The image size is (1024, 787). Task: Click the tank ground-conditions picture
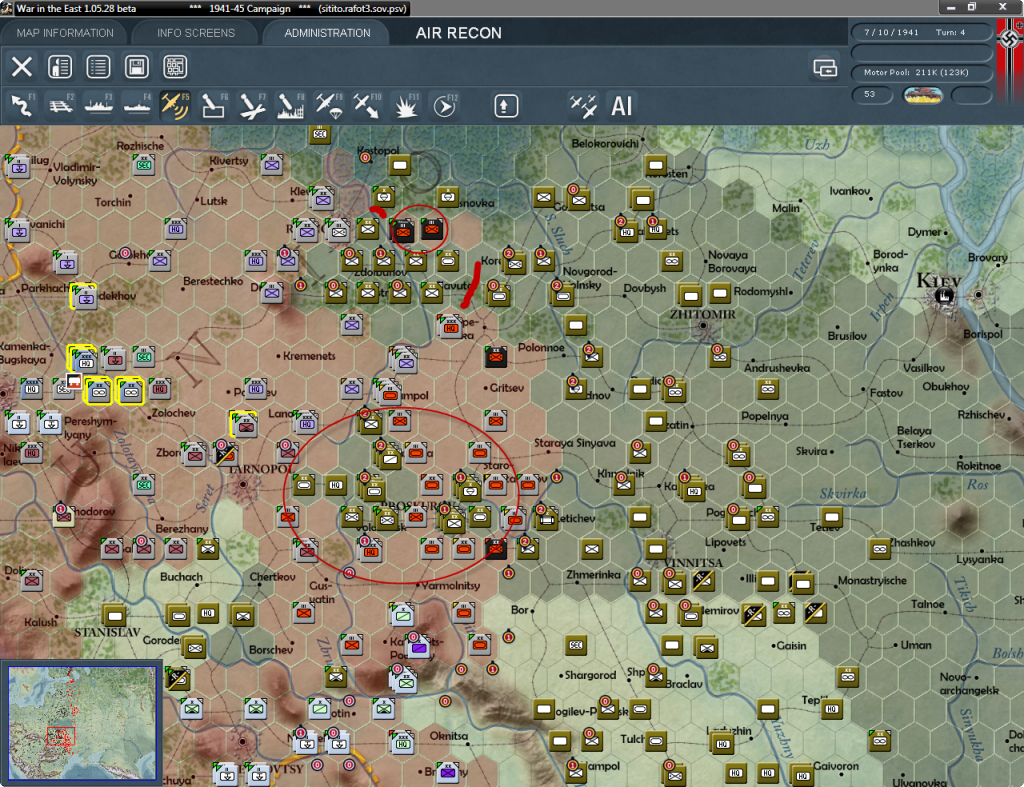(x=922, y=95)
